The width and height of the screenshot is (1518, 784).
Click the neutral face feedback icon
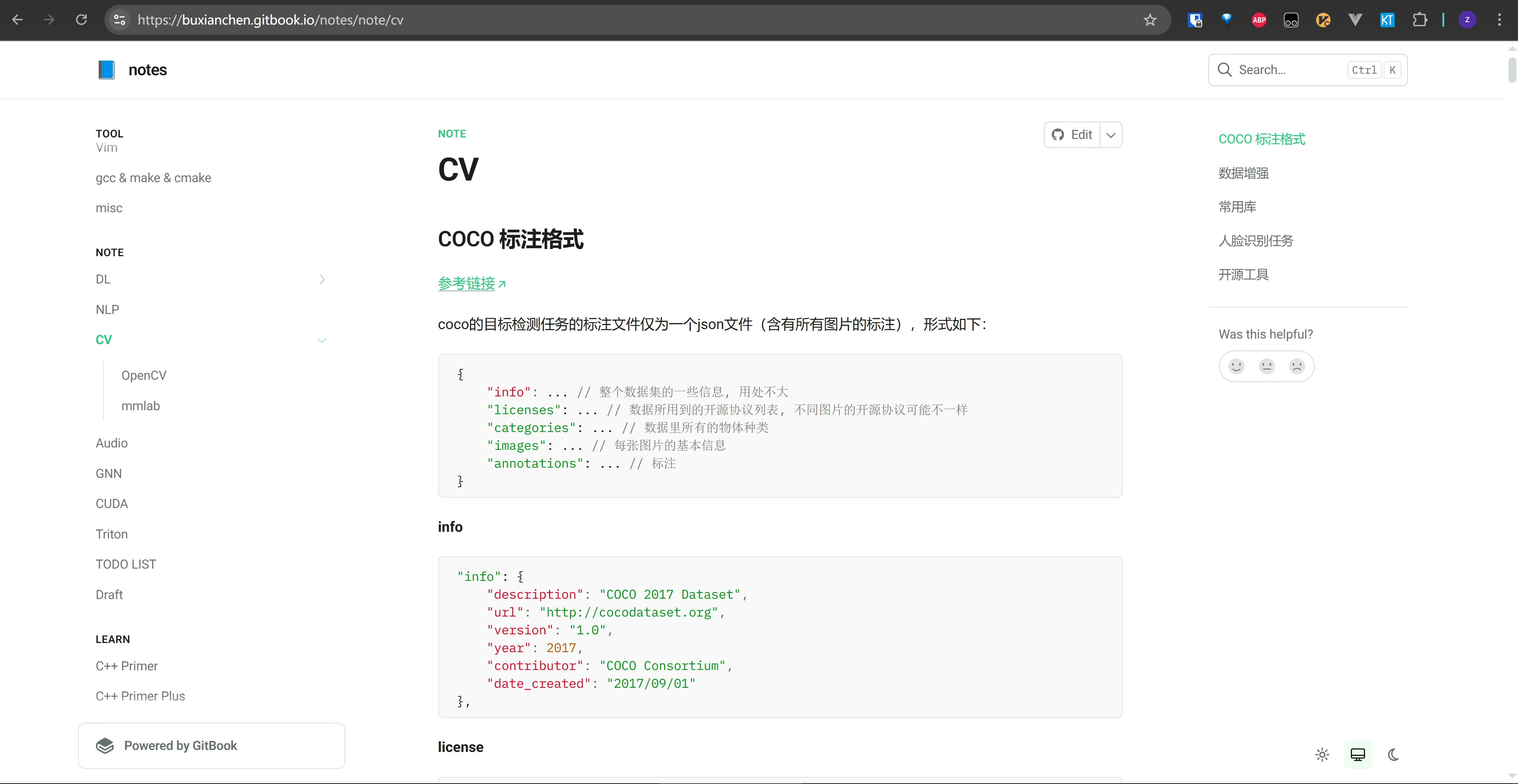[1266, 366]
